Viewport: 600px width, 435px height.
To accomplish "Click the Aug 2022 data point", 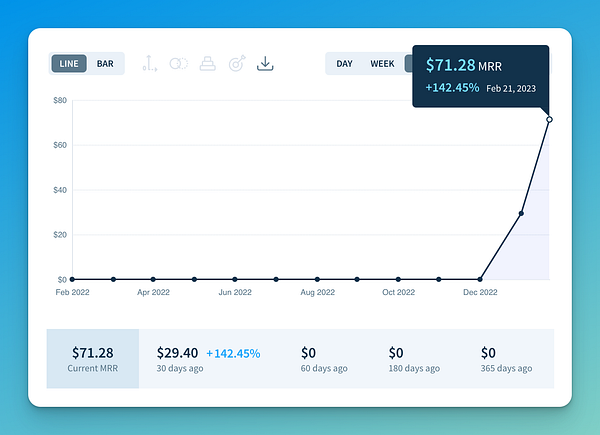I will click(x=317, y=279).
